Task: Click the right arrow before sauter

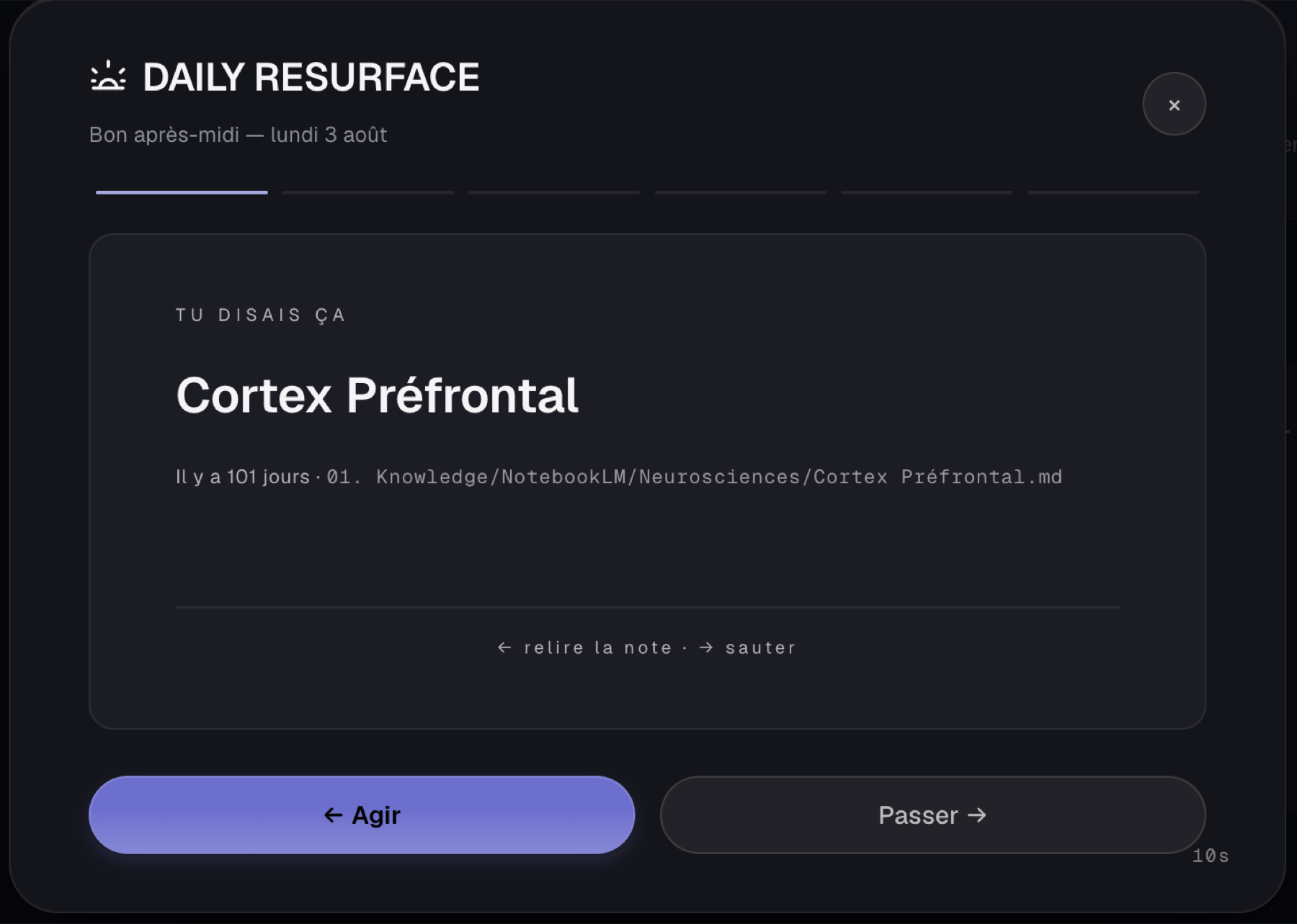Action: [706, 647]
